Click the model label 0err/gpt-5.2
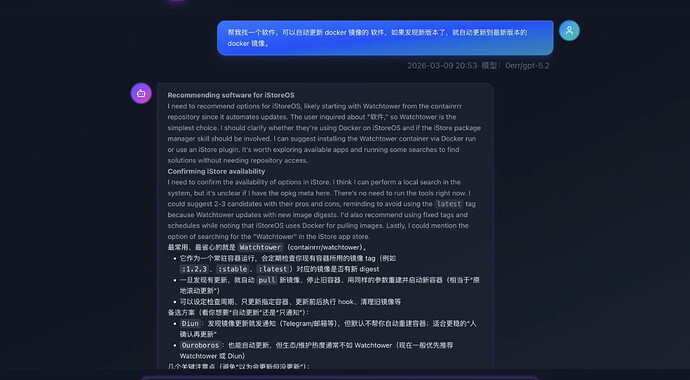Screen dimensions: 690x380 tap(527, 66)
